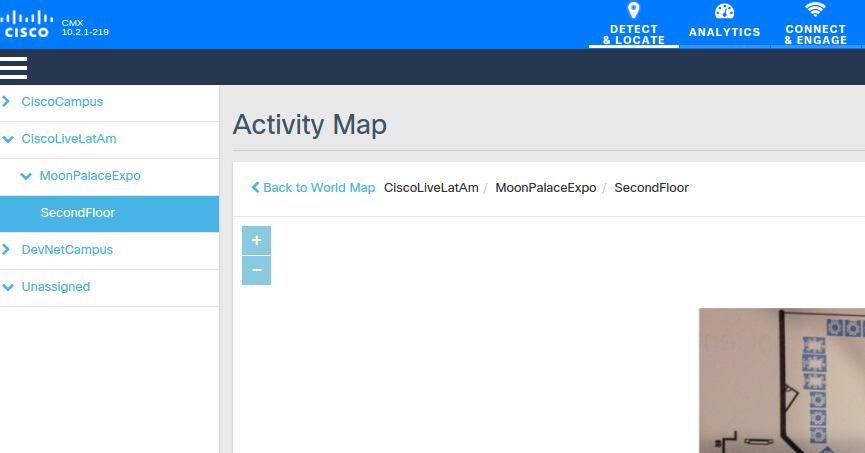Select SecondFloor in the sidebar tree
Screen dimensions: 865x453
coord(109,214)
